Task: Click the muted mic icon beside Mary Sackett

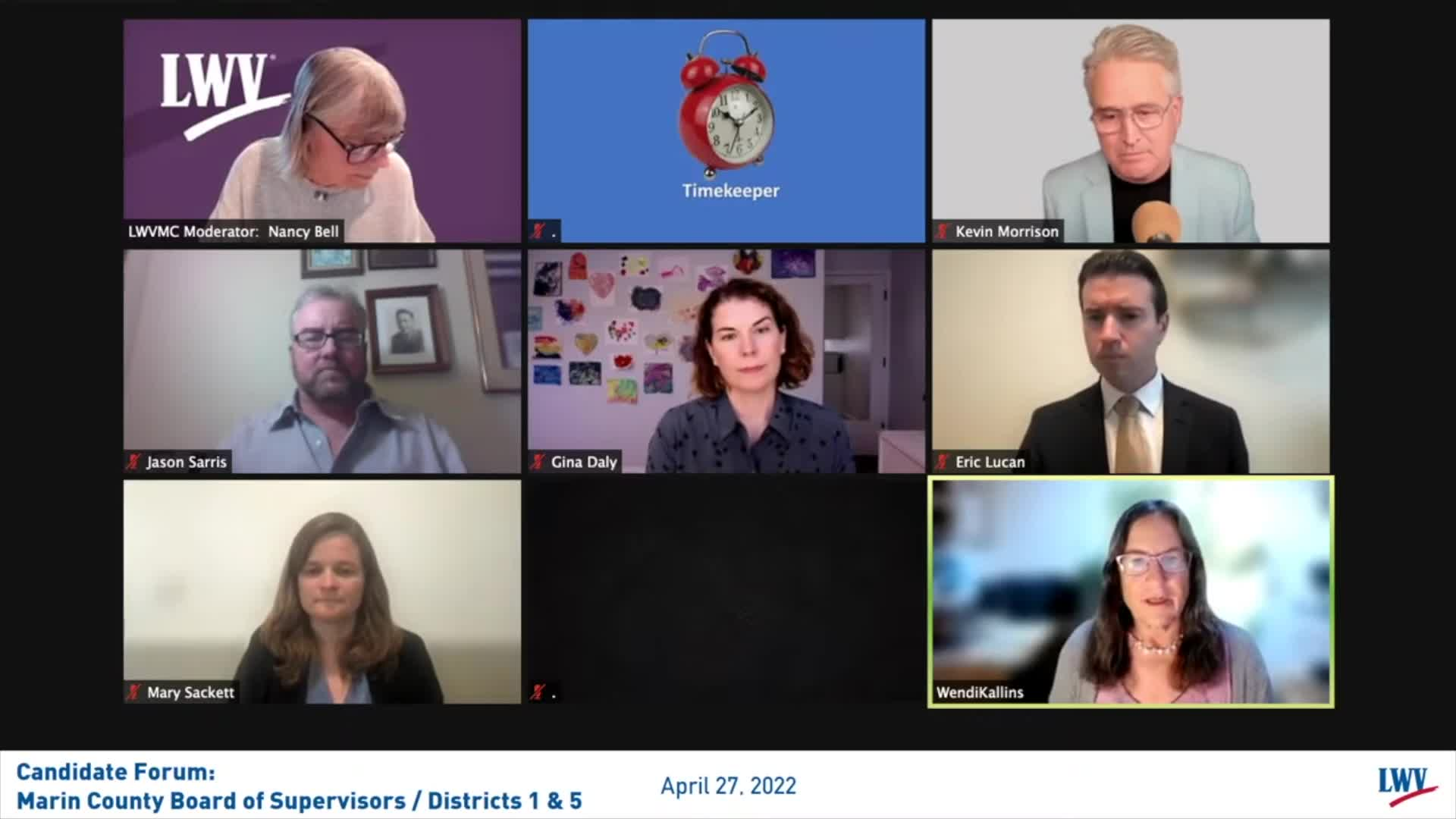Action: (134, 692)
